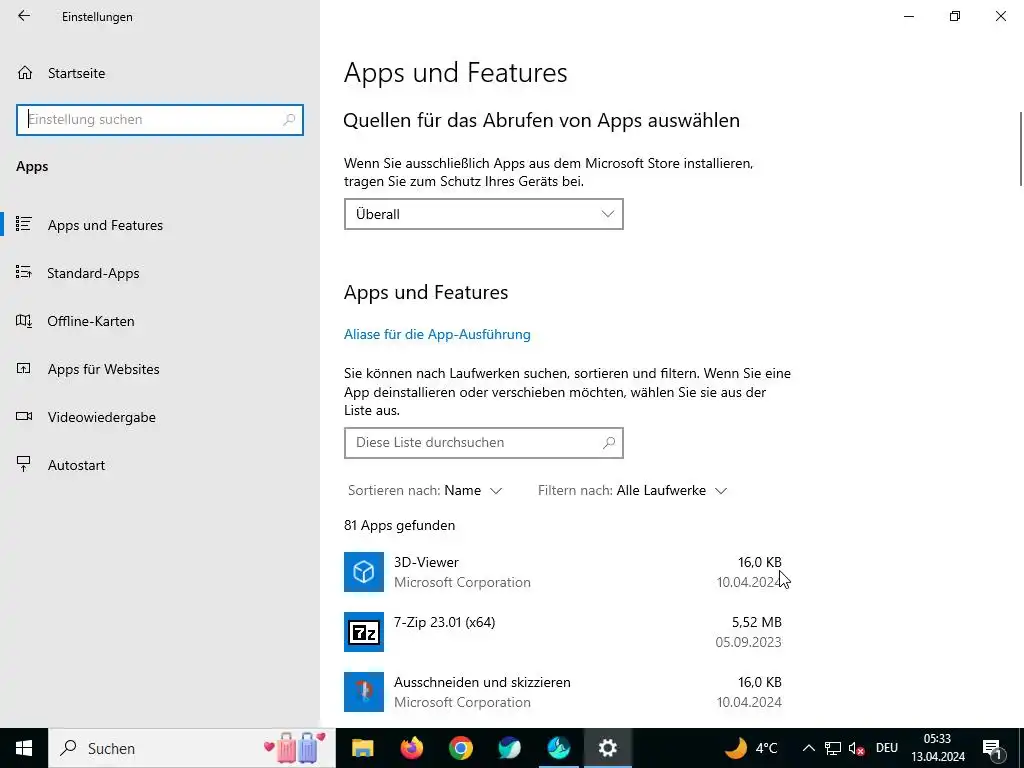Select Autostart in sidebar

(x=76, y=465)
